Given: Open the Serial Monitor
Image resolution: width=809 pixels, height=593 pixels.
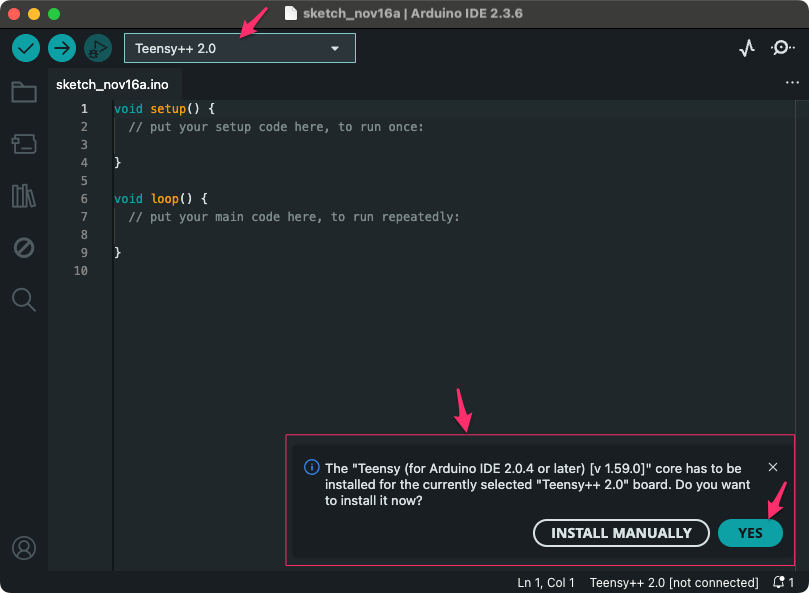Looking at the screenshot, I should pyautogui.click(x=782, y=48).
